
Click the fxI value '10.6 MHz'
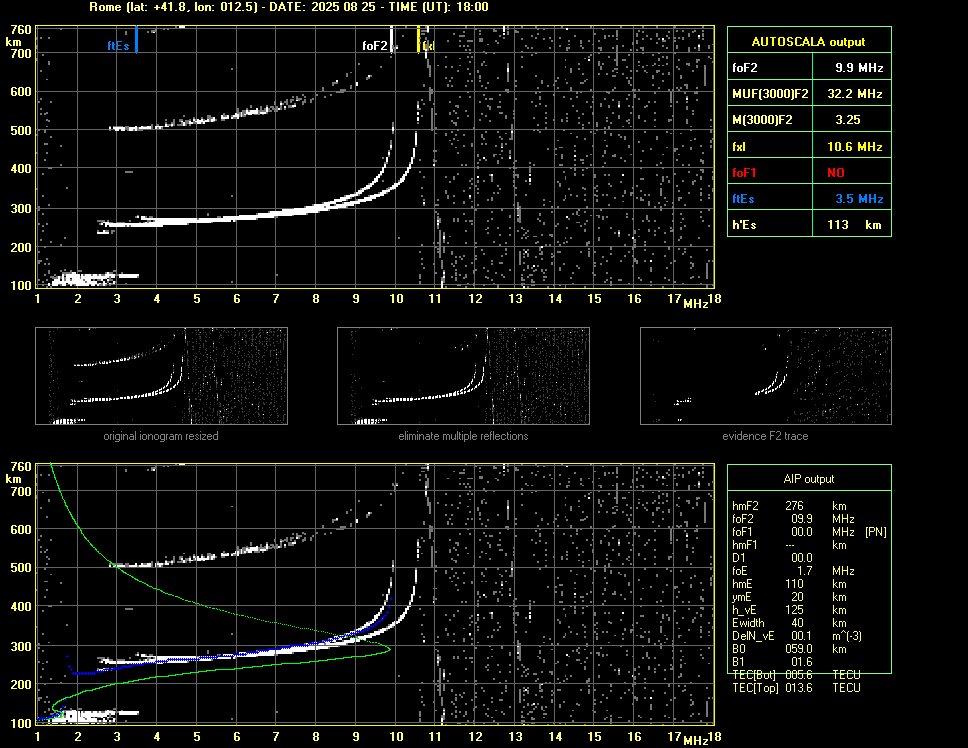(854, 147)
